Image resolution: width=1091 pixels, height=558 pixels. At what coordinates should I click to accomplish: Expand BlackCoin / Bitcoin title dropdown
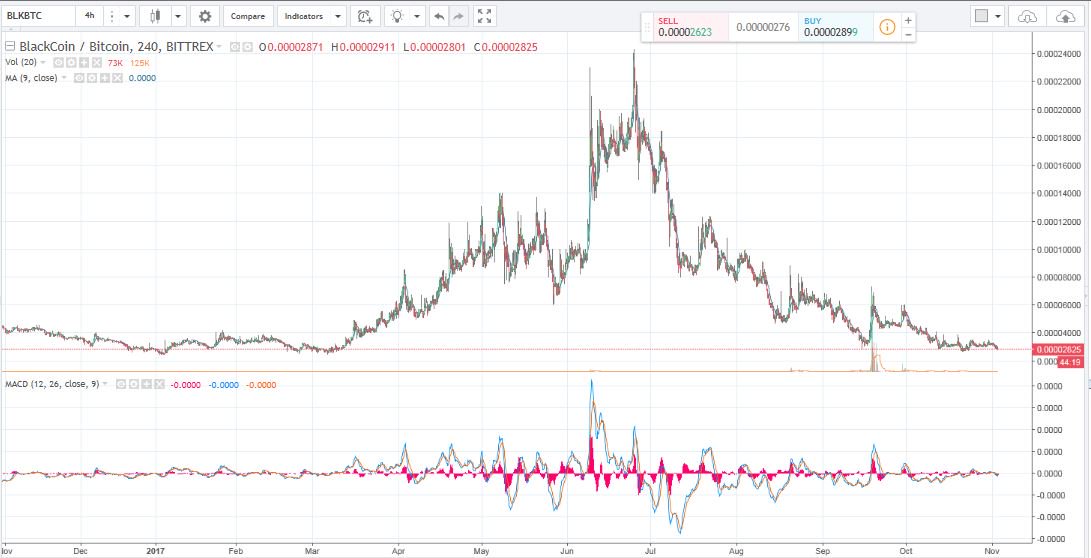[219, 47]
